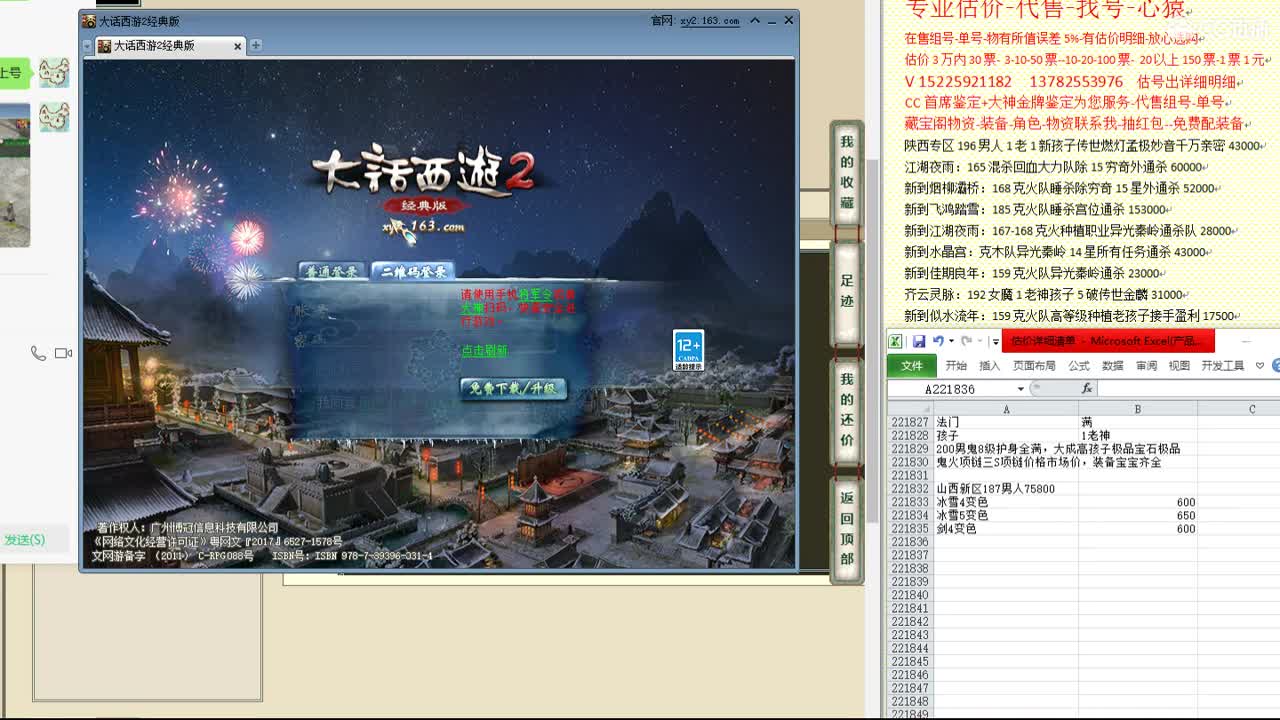1280x720 pixels.
Task: Click the Excel application icon
Action: (896, 341)
